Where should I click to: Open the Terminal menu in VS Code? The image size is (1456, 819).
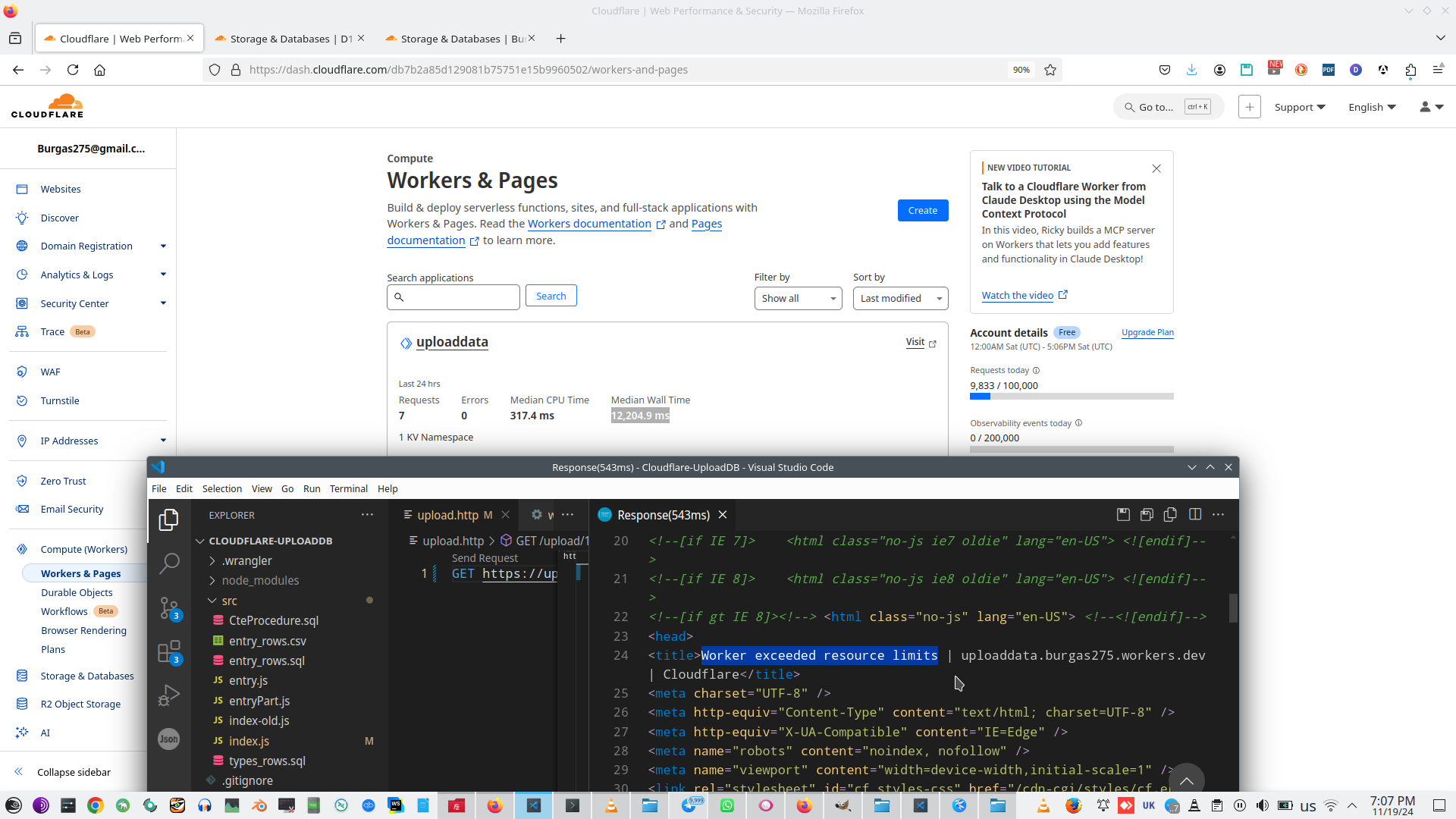tap(348, 488)
